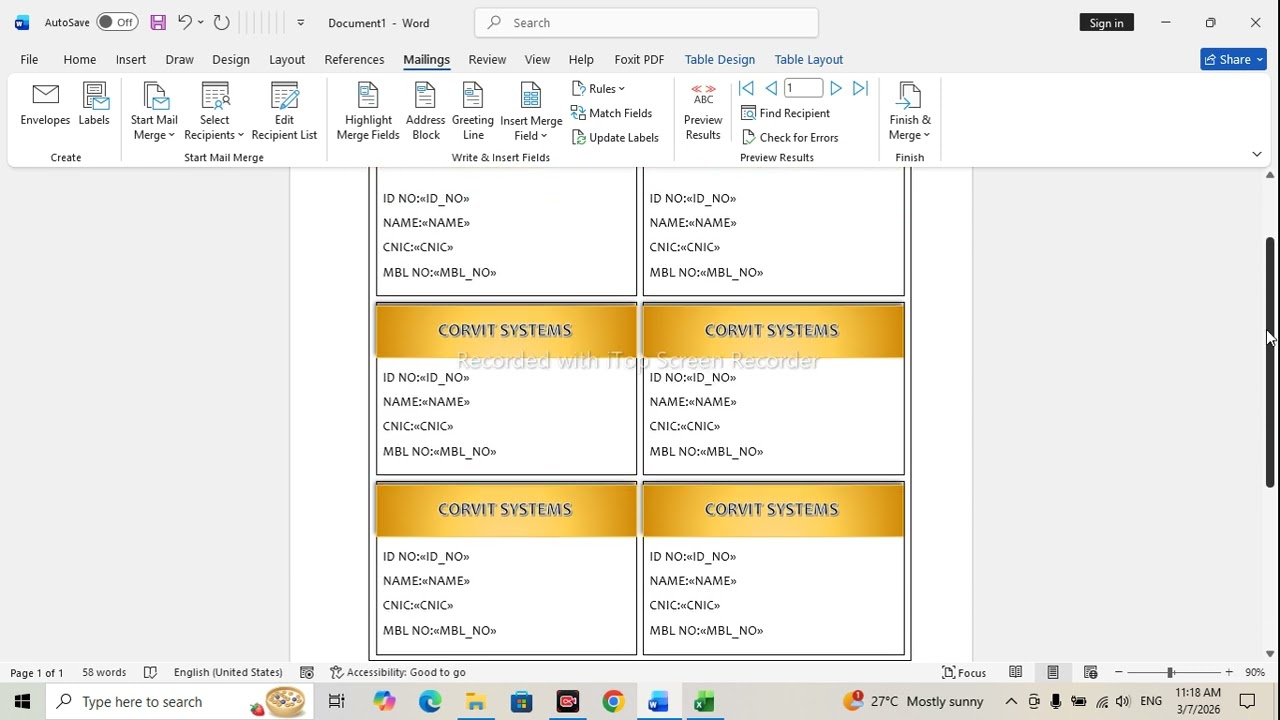Toggle Preview Results
The height and width of the screenshot is (720, 1280).
pyautogui.click(x=703, y=112)
